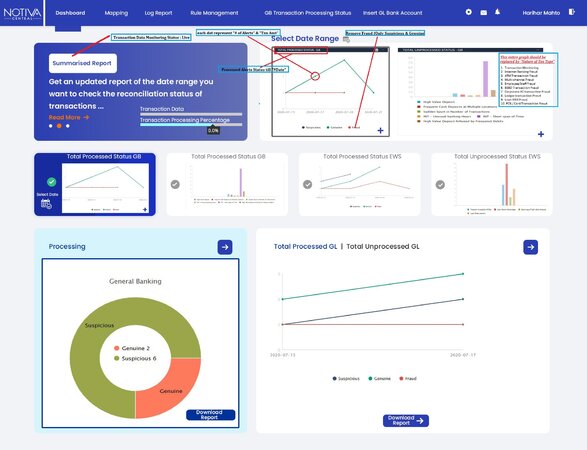Open Insert GL Bank Account menu
This screenshot has width=587, height=450.
tap(392, 13)
